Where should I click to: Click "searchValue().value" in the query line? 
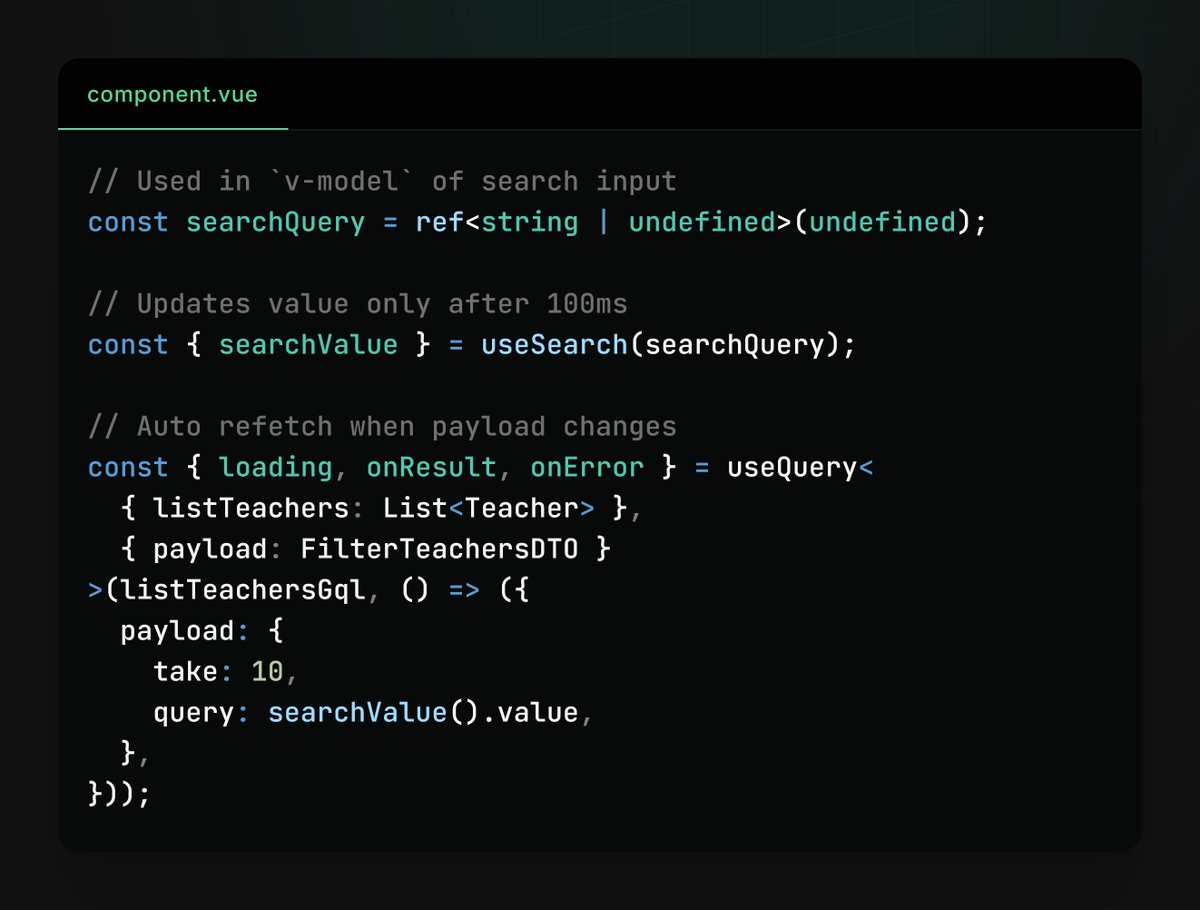[x=423, y=713]
